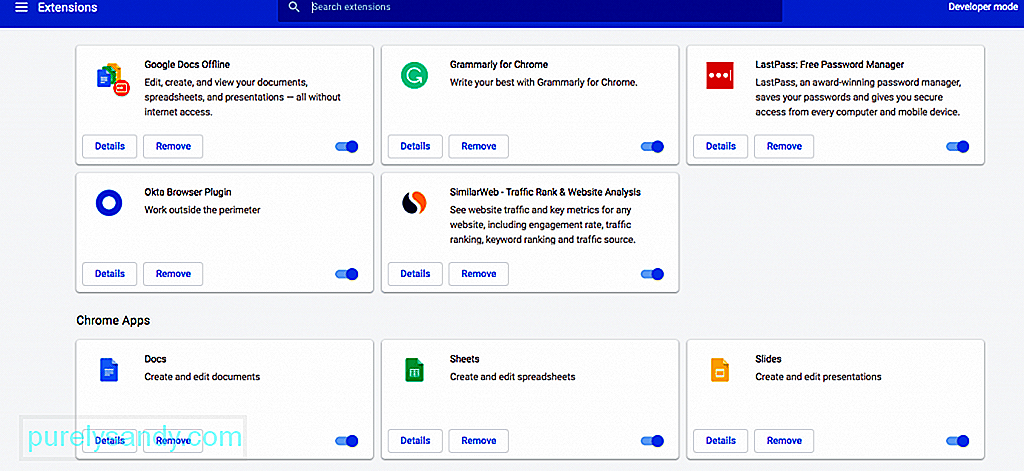Remove the Okta Browser Plugin
This screenshot has height=471, width=1024.
click(x=173, y=274)
